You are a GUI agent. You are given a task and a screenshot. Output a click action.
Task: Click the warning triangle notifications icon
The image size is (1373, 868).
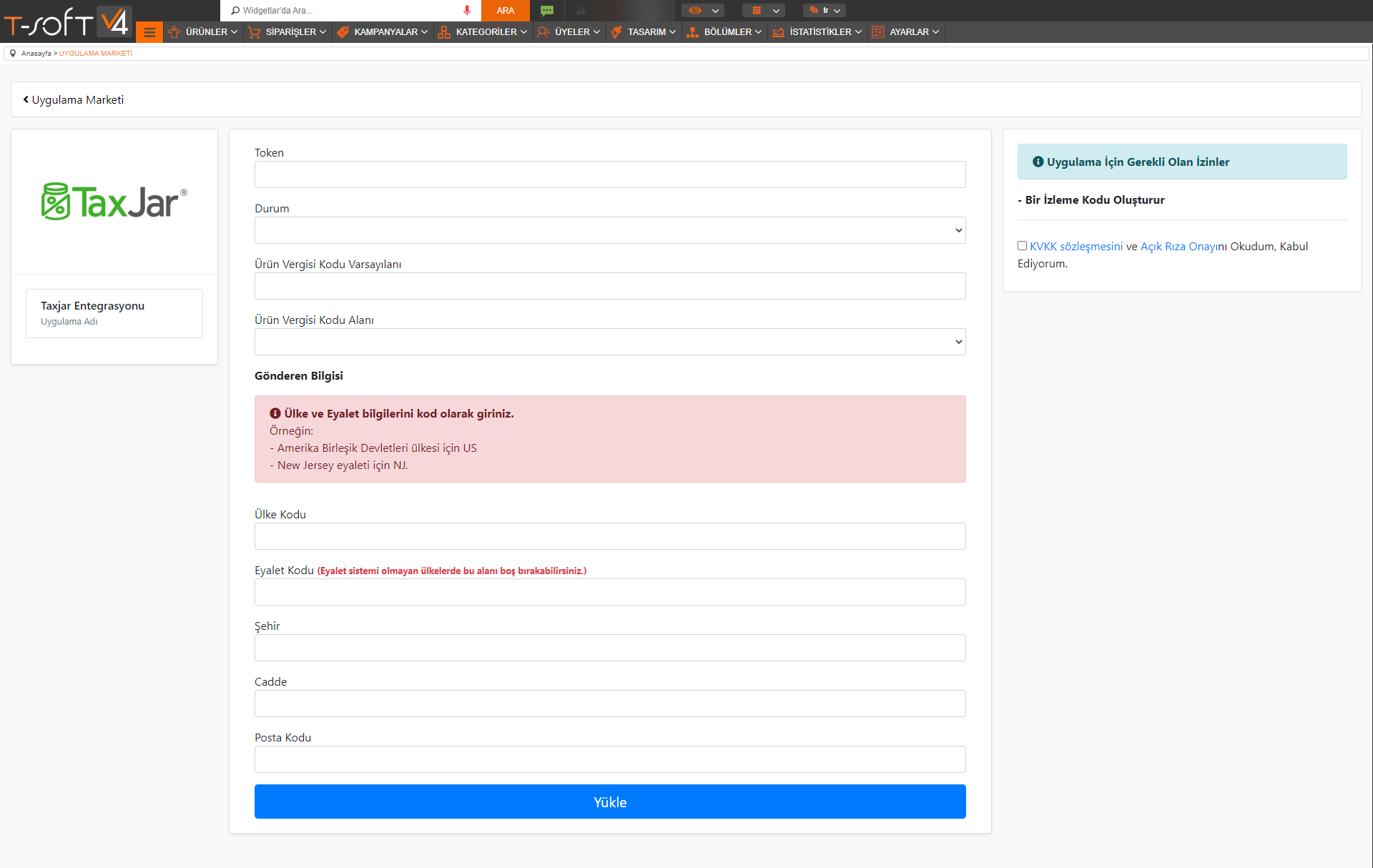[x=581, y=10]
